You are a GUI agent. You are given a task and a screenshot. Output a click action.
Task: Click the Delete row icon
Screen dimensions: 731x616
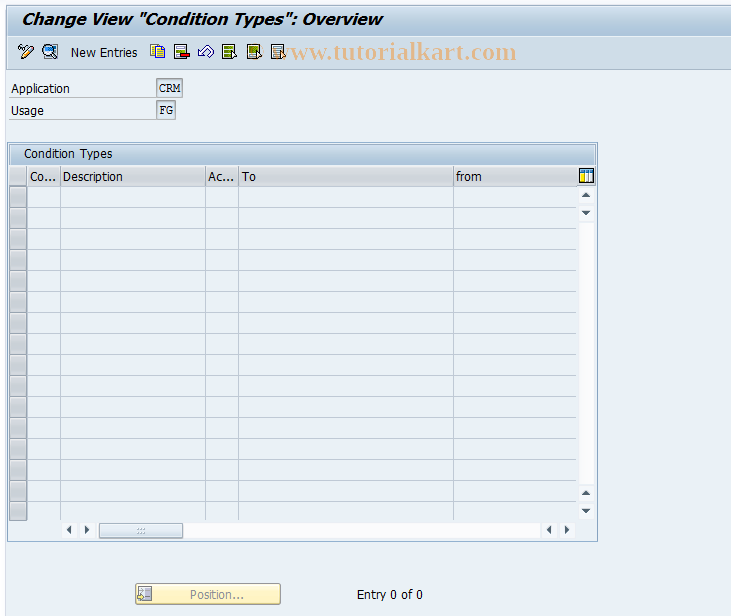click(x=181, y=51)
